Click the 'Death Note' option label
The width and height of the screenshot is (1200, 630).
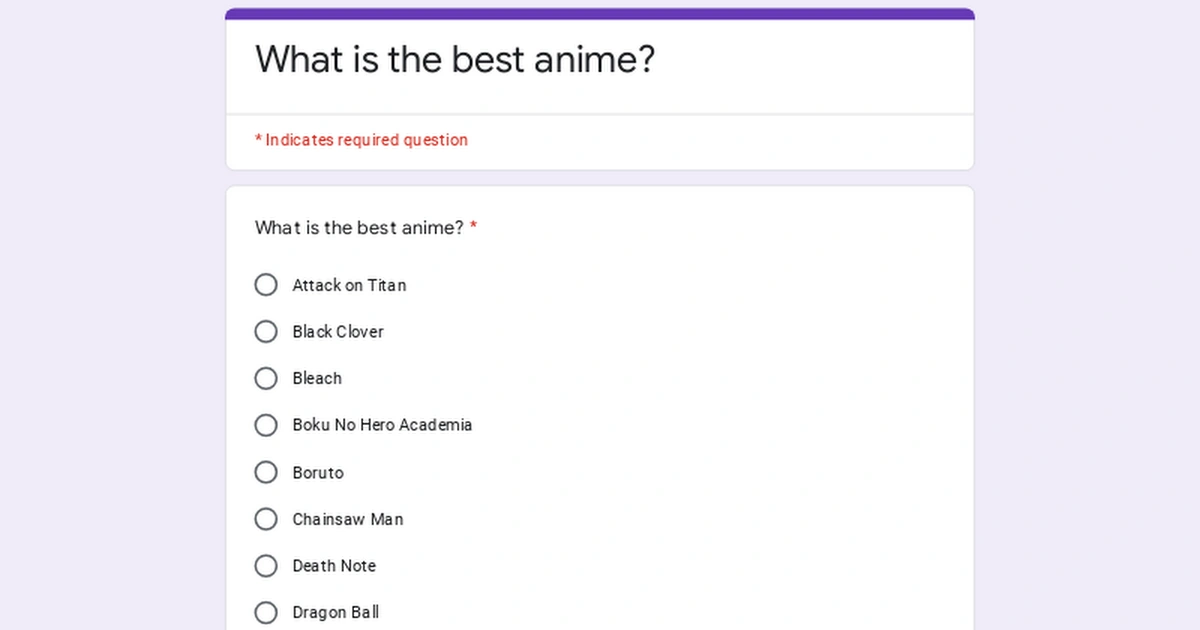coord(334,566)
